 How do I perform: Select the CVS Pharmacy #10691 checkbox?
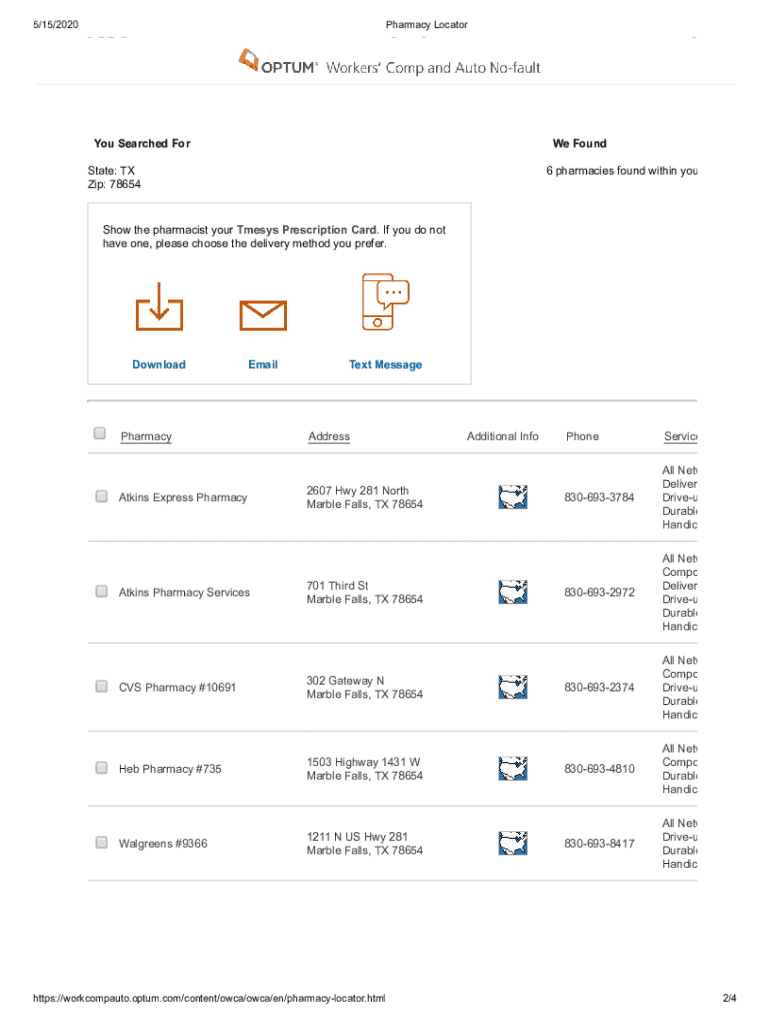tap(102, 687)
